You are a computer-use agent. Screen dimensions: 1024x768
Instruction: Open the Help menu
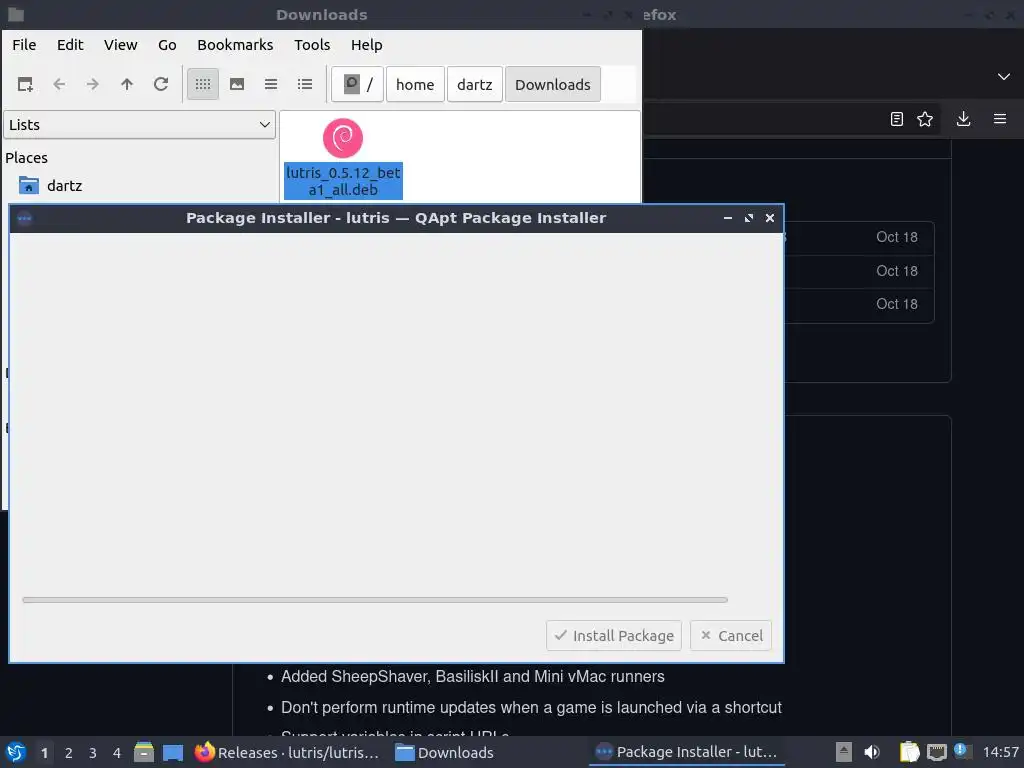pos(366,45)
